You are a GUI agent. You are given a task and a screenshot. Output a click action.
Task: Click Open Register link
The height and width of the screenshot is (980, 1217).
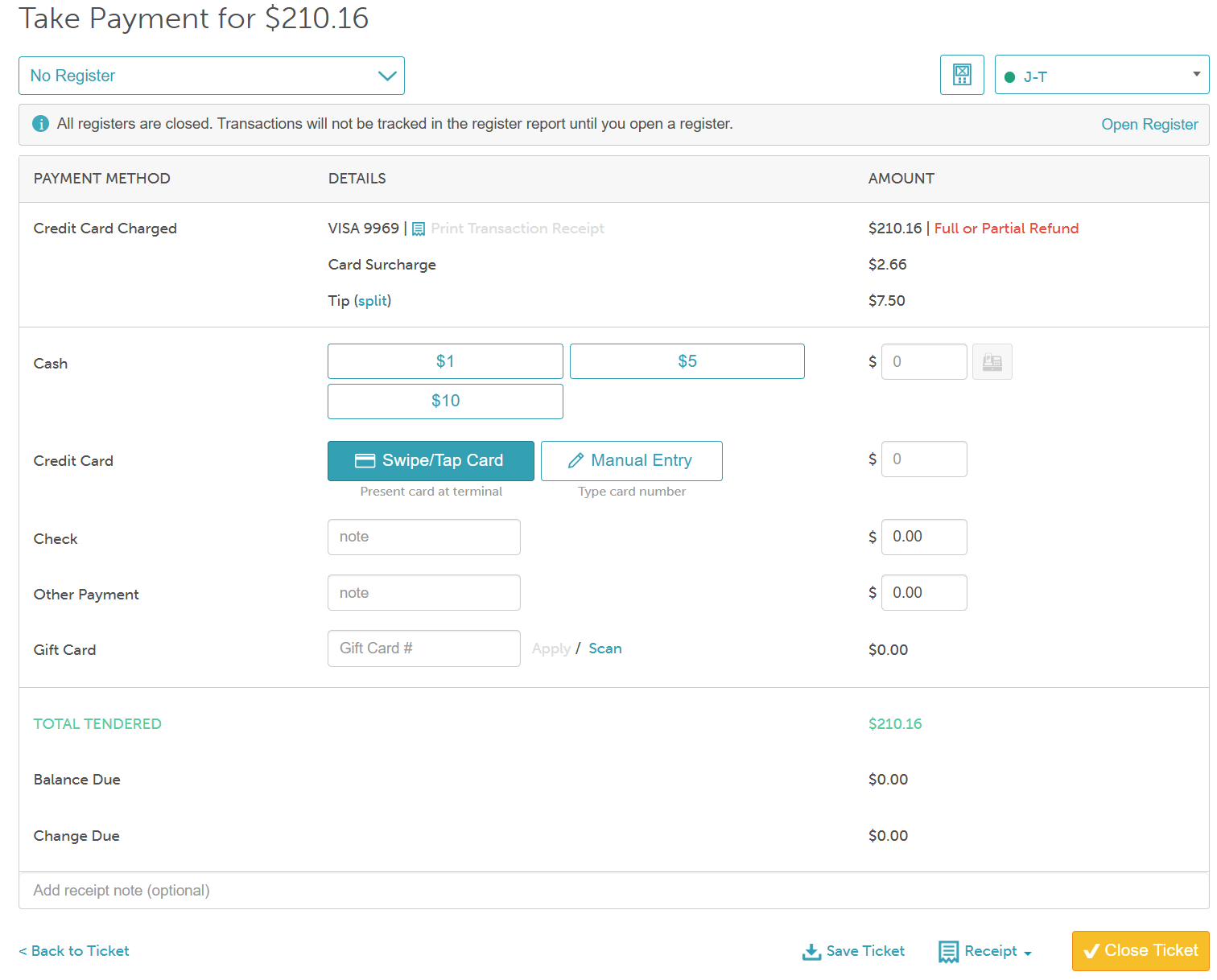[x=1149, y=125]
